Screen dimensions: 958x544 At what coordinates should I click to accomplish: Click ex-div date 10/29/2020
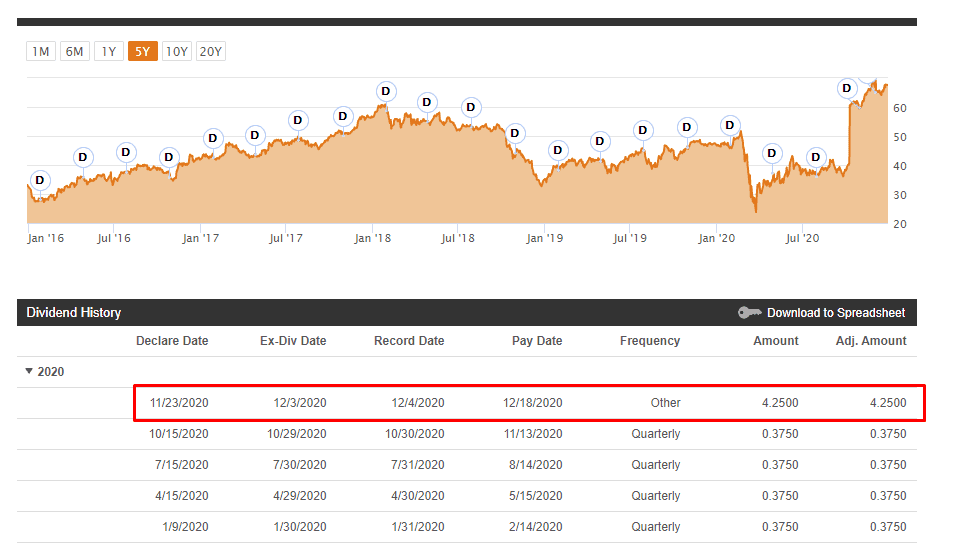(x=296, y=434)
